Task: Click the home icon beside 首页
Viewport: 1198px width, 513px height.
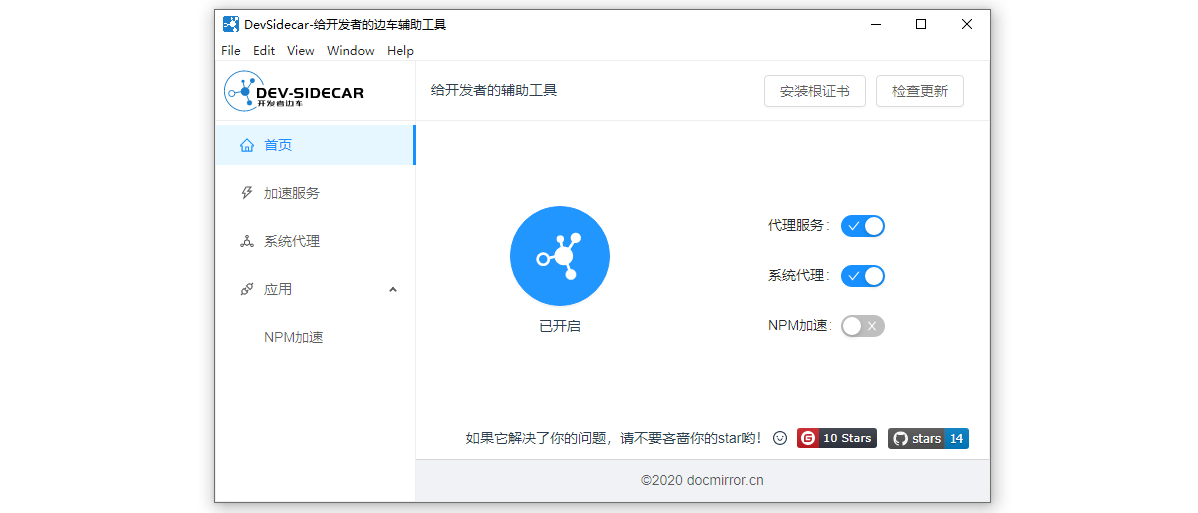Action: click(x=247, y=145)
